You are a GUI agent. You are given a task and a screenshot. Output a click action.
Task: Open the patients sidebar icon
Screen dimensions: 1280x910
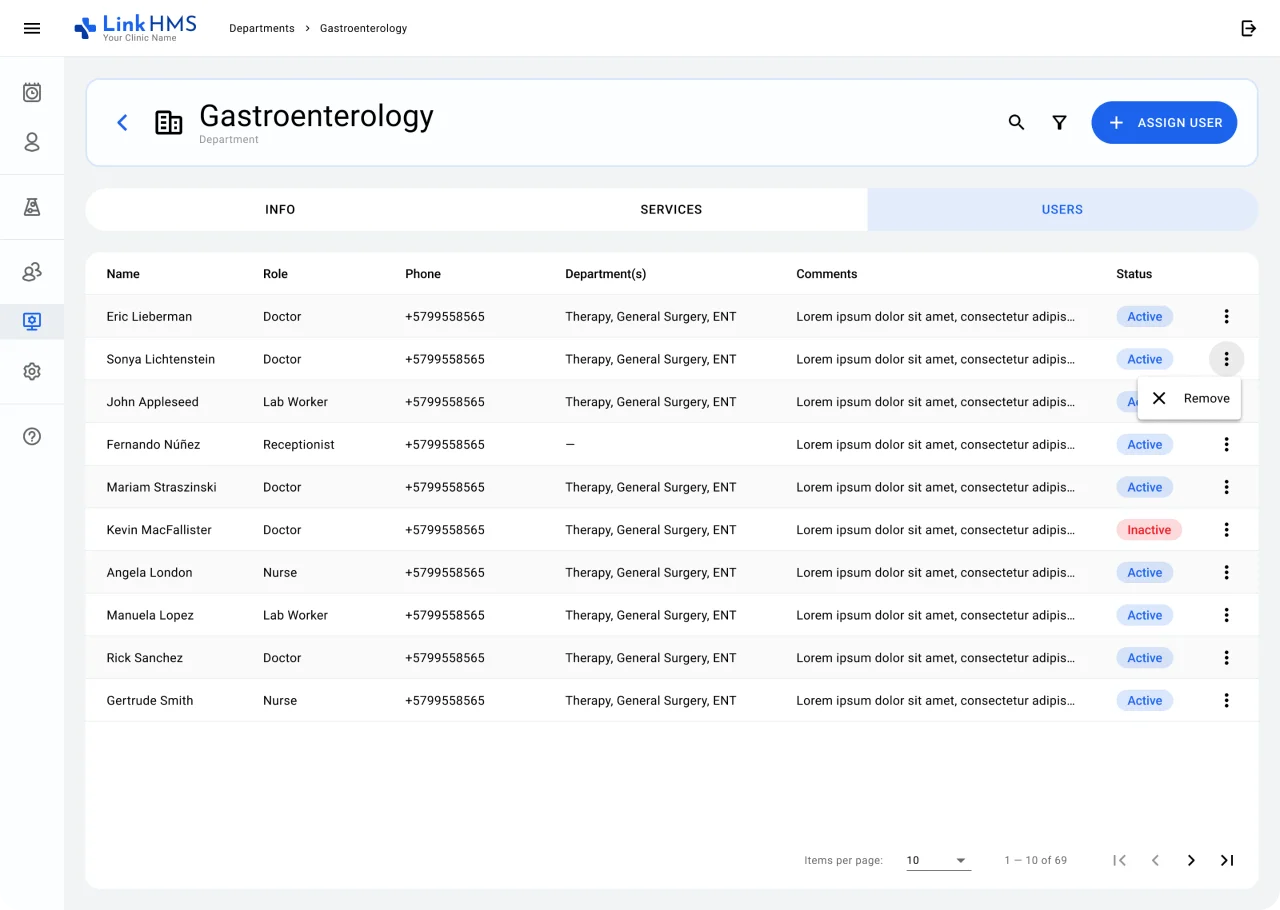click(x=32, y=142)
